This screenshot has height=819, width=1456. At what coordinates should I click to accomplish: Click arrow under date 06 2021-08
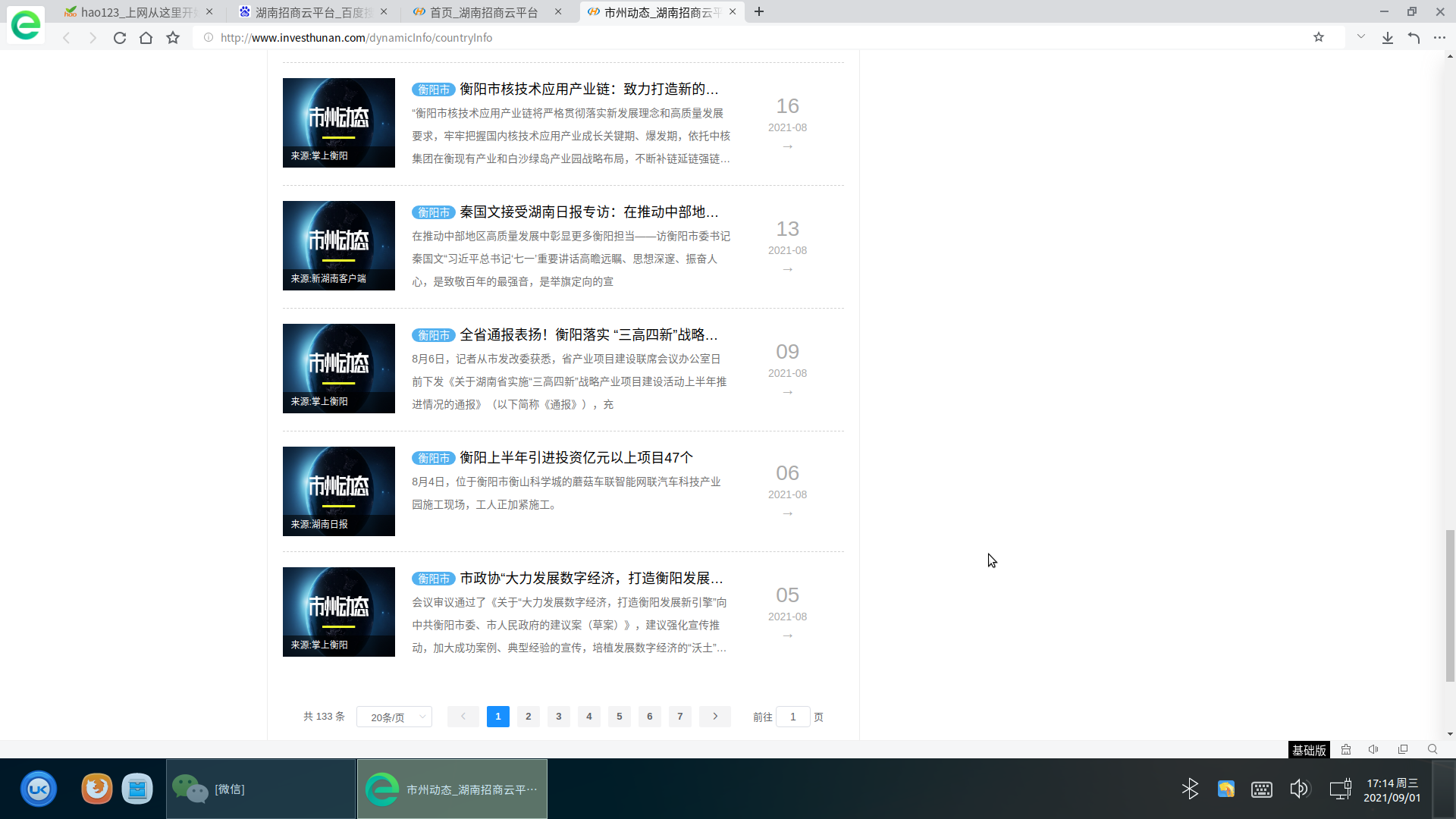[787, 513]
